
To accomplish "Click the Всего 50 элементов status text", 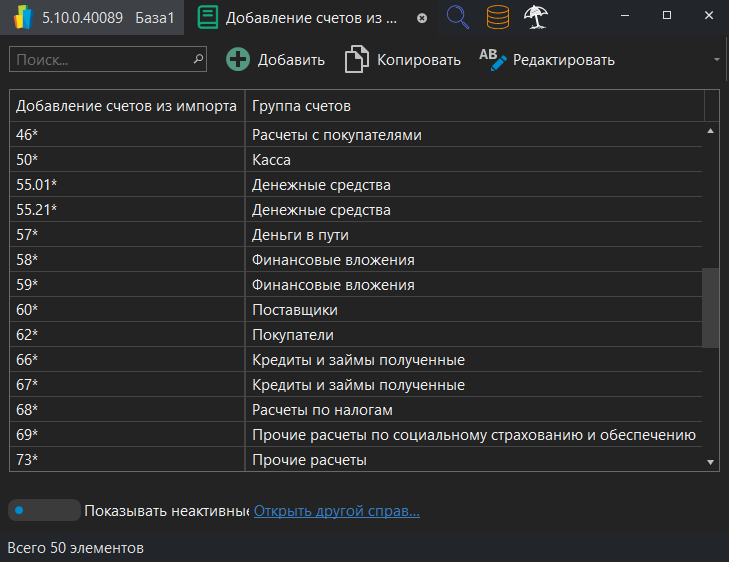I will coord(75,548).
